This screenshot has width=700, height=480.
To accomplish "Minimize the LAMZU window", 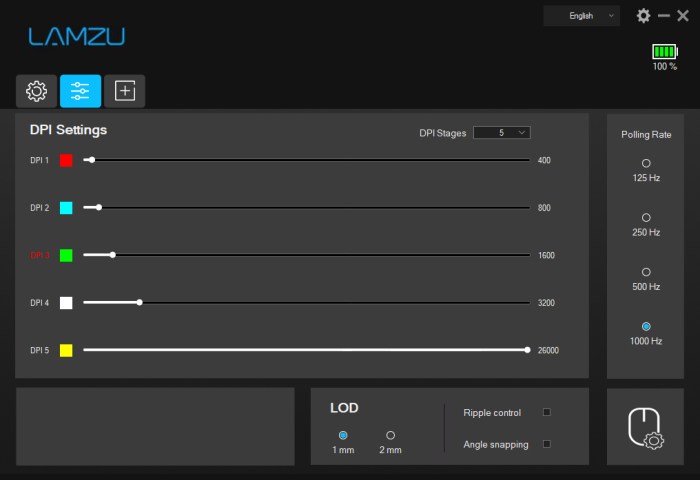I will [664, 16].
